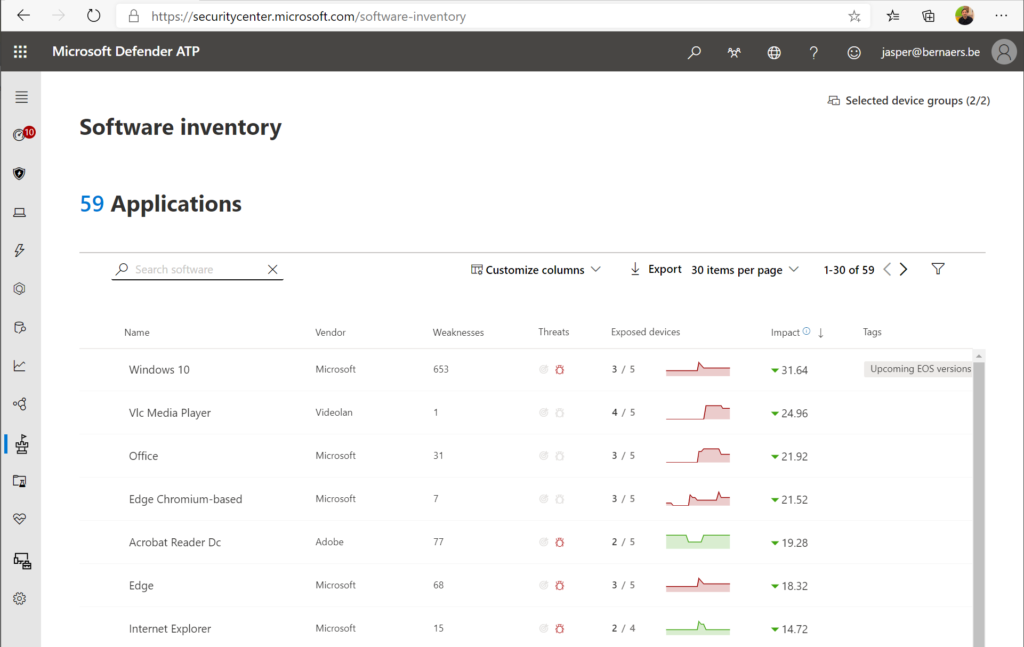Open the devices laptop icon in sidebar

pos(20,212)
